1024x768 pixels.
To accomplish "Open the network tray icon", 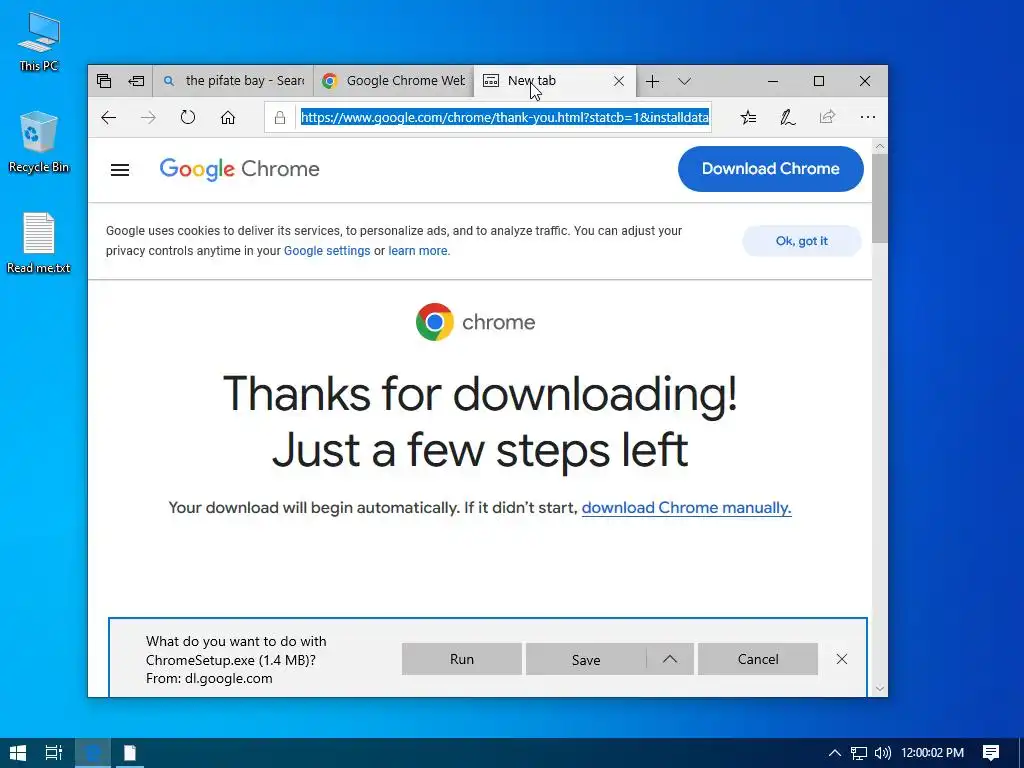I will pos(859,753).
